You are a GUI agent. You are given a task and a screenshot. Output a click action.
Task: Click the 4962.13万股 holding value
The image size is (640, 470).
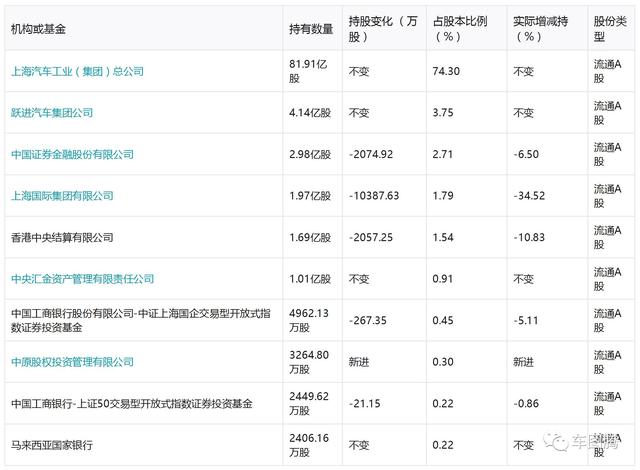(309, 320)
